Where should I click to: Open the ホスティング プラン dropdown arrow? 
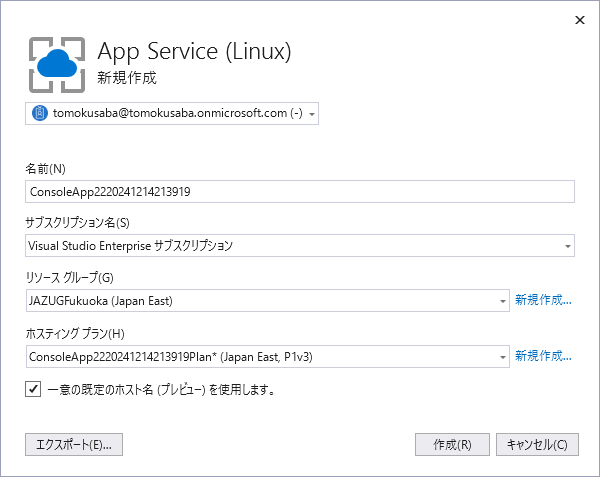[502, 356]
